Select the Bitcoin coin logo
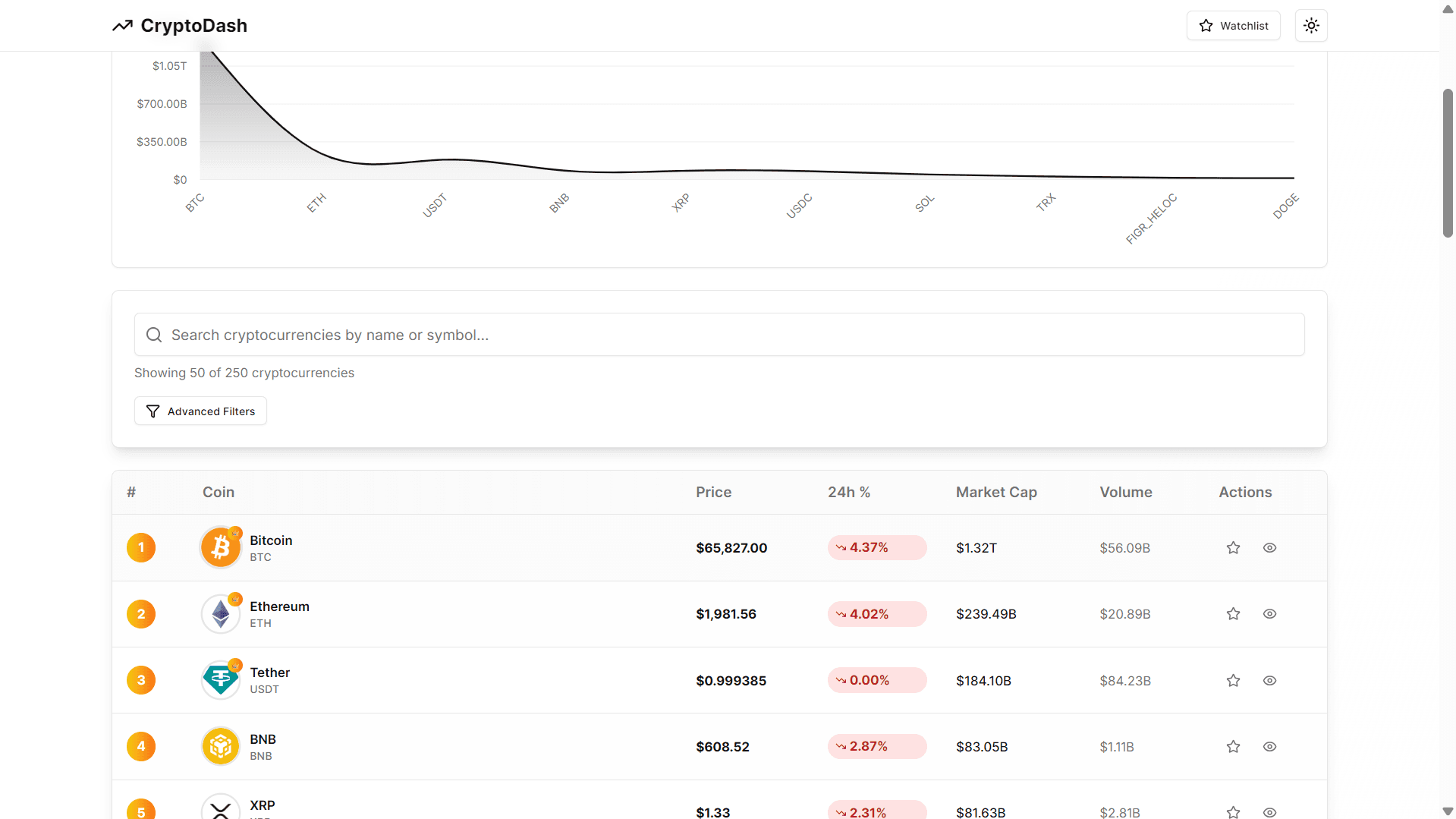Viewport: 1456px width, 819px height. click(220, 547)
